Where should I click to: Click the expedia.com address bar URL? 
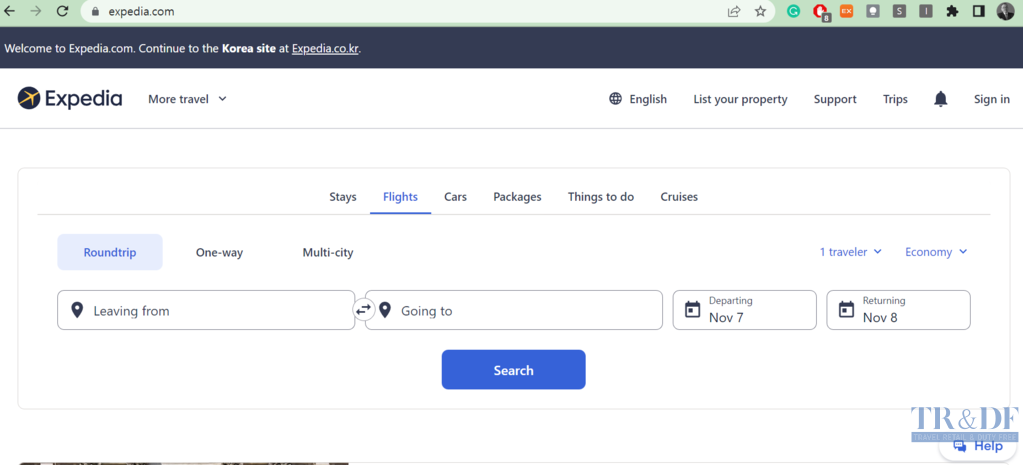pyautogui.click(x=141, y=11)
